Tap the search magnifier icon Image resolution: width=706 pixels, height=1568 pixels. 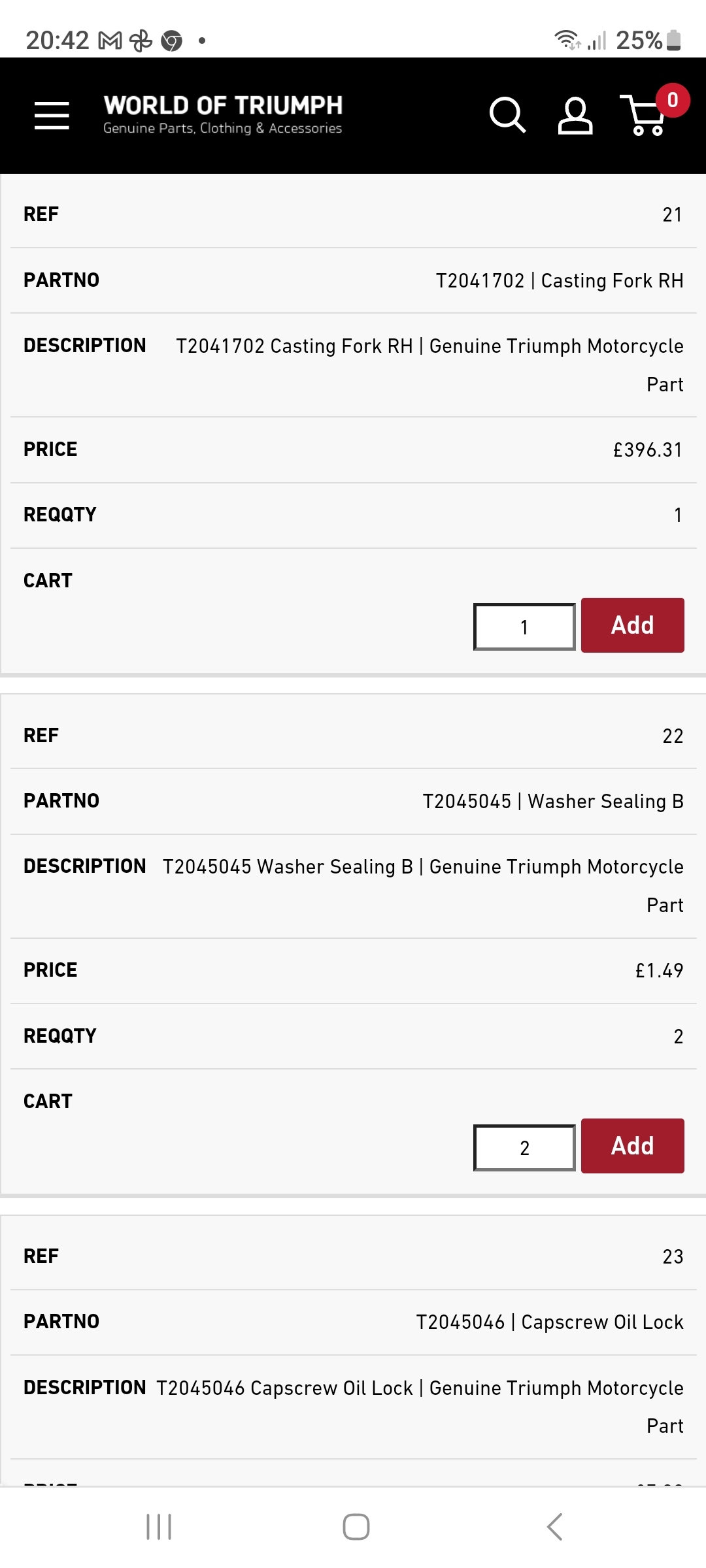[507, 116]
